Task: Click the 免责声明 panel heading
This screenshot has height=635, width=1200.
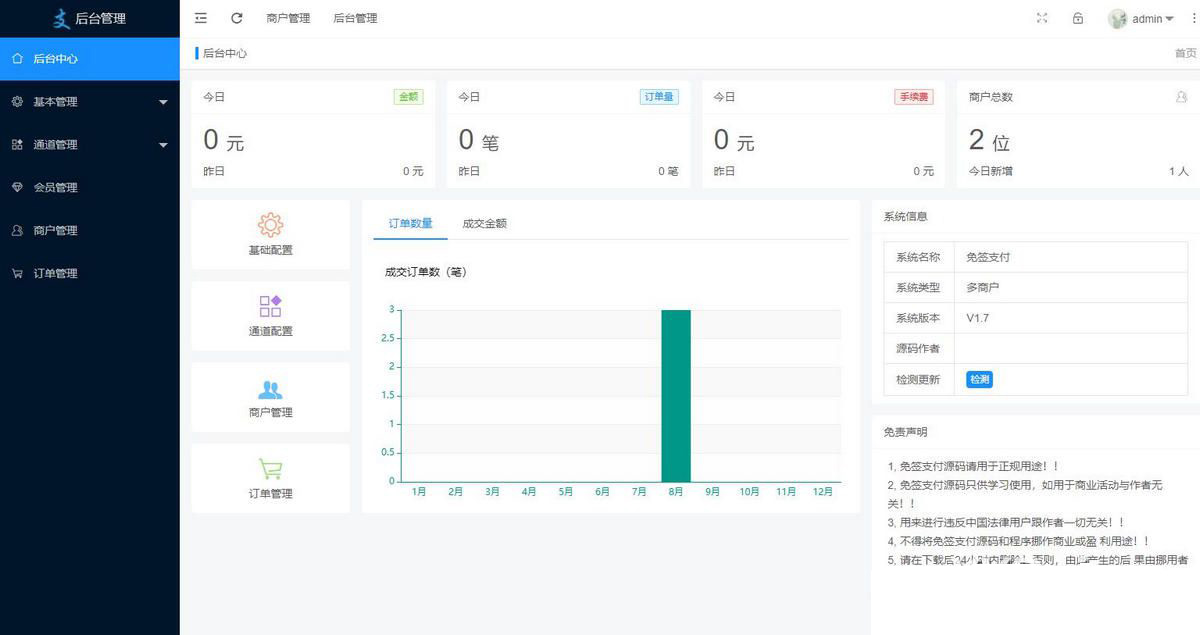Action: pyautogui.click(x=905, y=432)
